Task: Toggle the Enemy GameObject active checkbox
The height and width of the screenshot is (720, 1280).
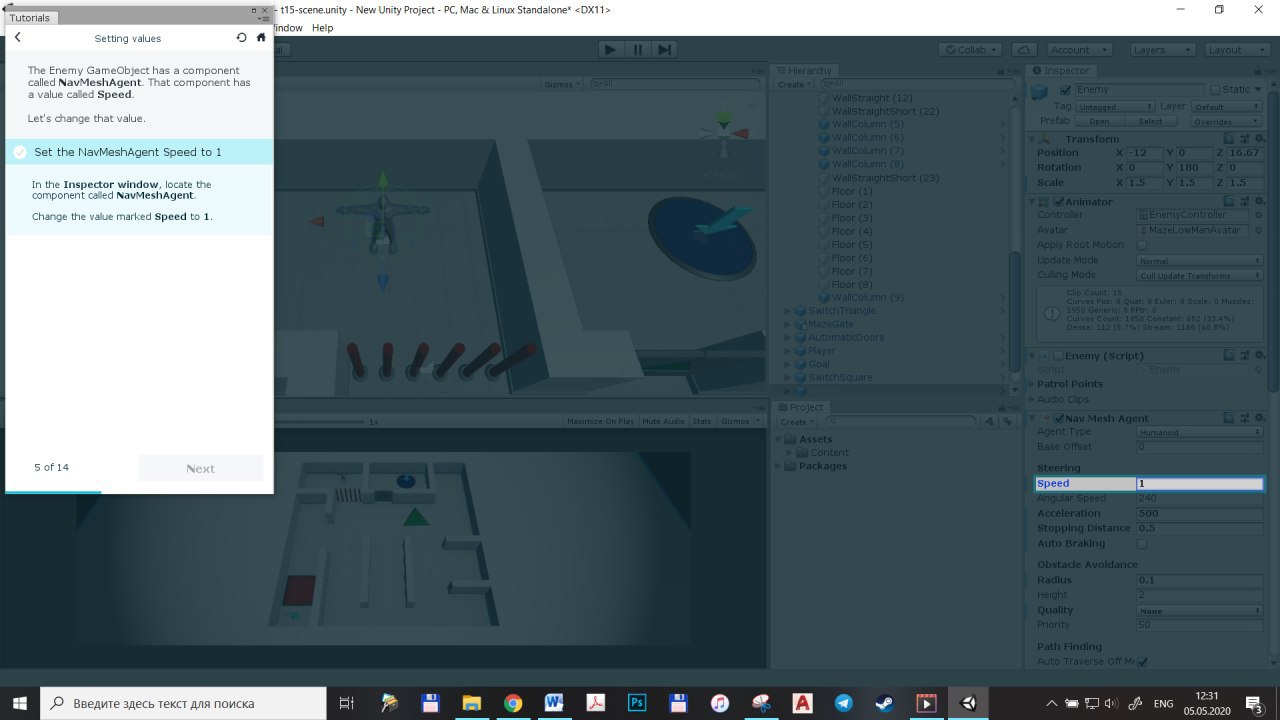Action: 1065,90
